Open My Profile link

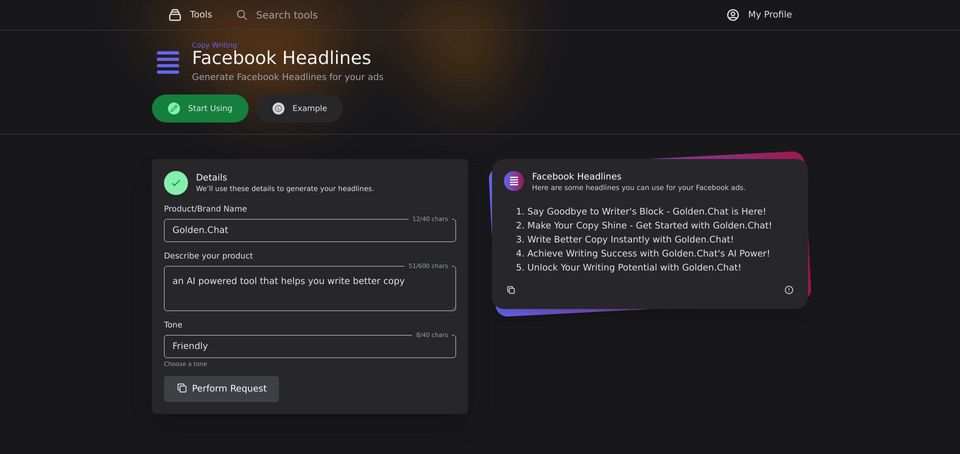(770, 15)
